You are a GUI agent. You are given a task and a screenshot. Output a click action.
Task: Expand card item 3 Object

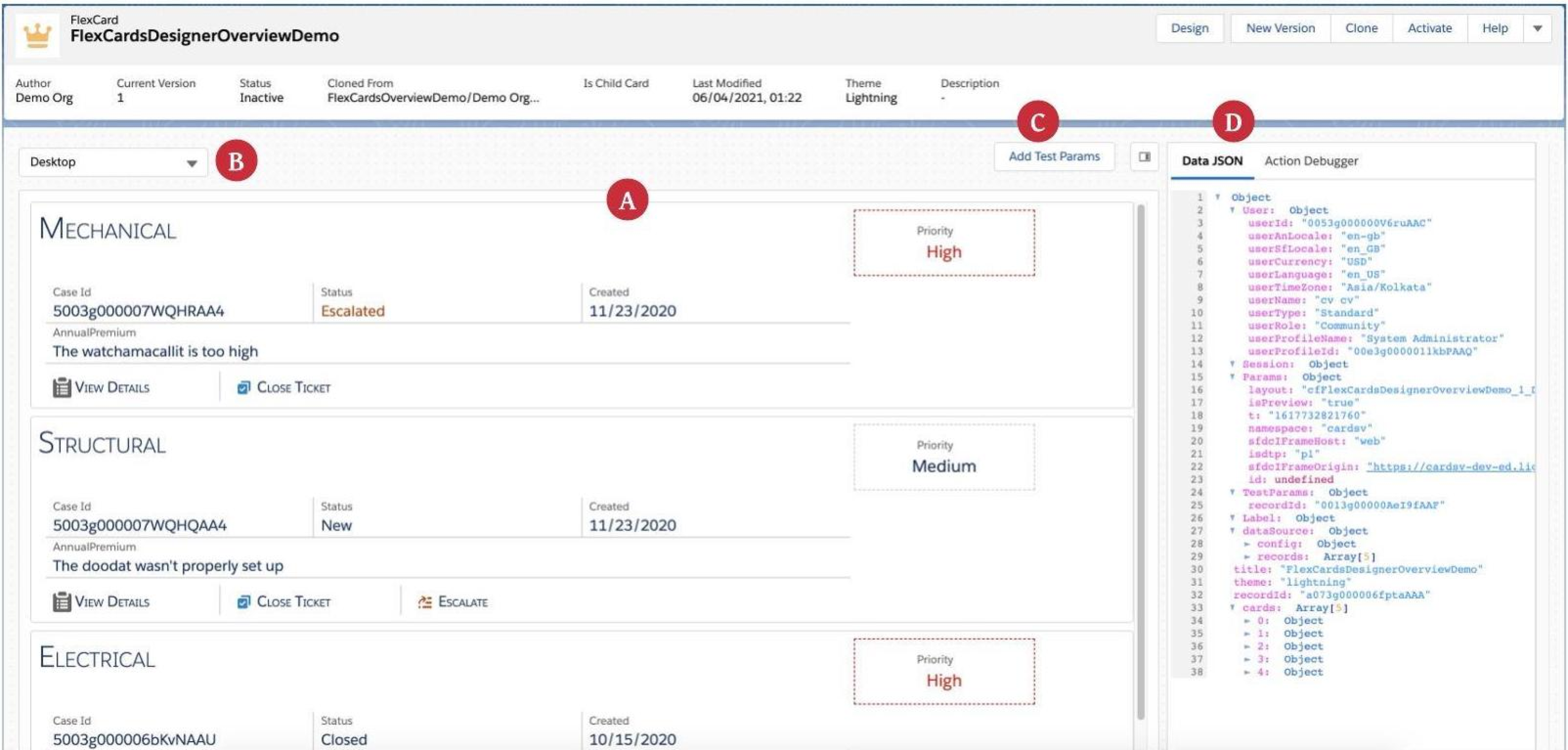pos(1246,659)
